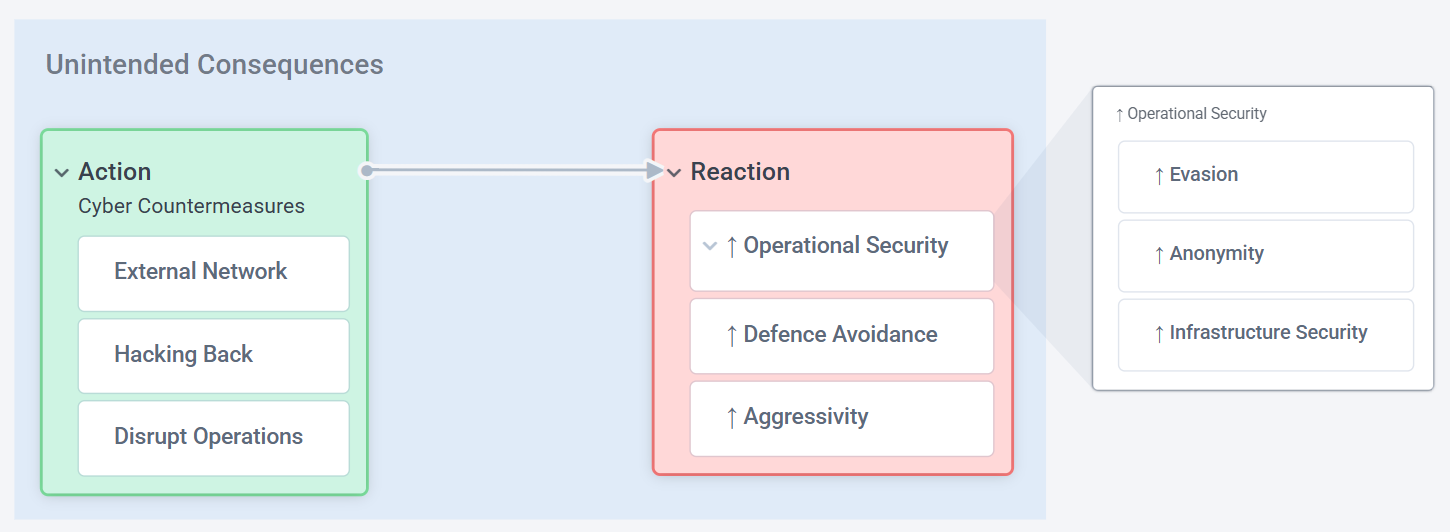1450x532 pixels.
Task: Click the up arrow beside Defence Avoidance
Action: pyautogui.click(x=732, y=335)
